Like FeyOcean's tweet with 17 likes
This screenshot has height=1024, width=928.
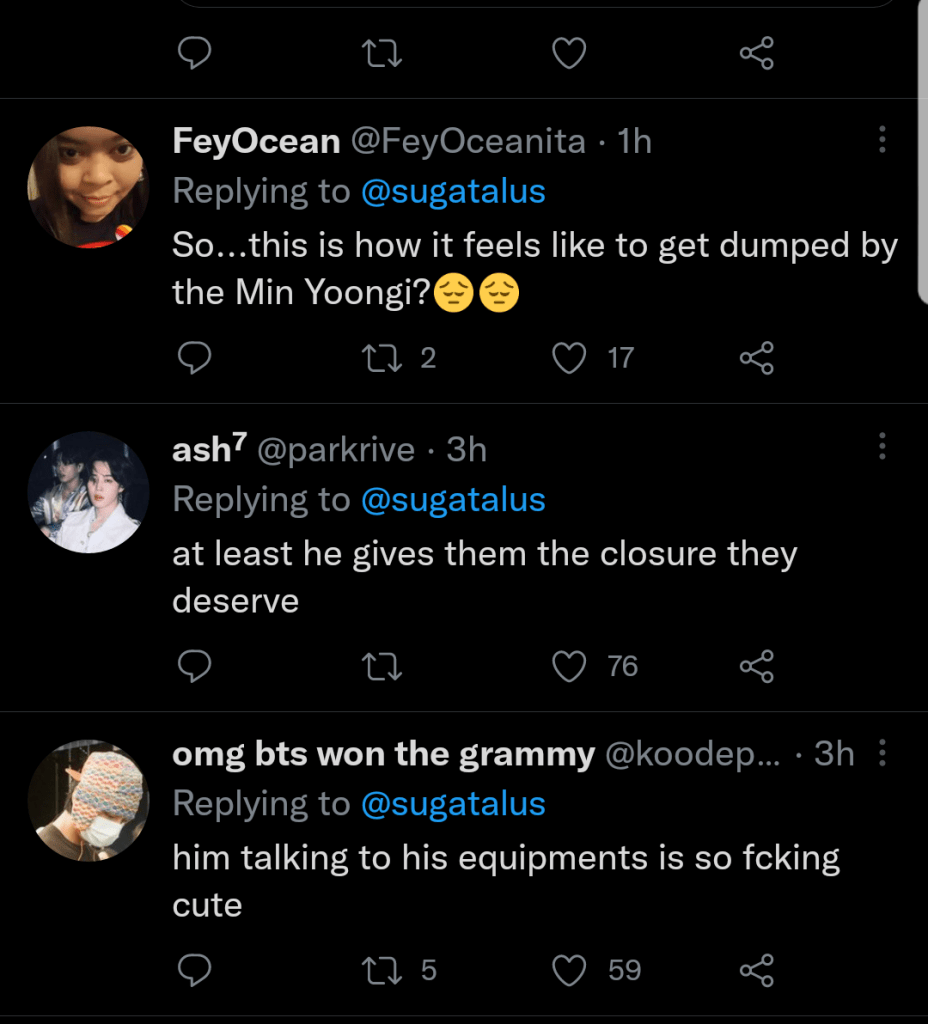click(570, 358)
